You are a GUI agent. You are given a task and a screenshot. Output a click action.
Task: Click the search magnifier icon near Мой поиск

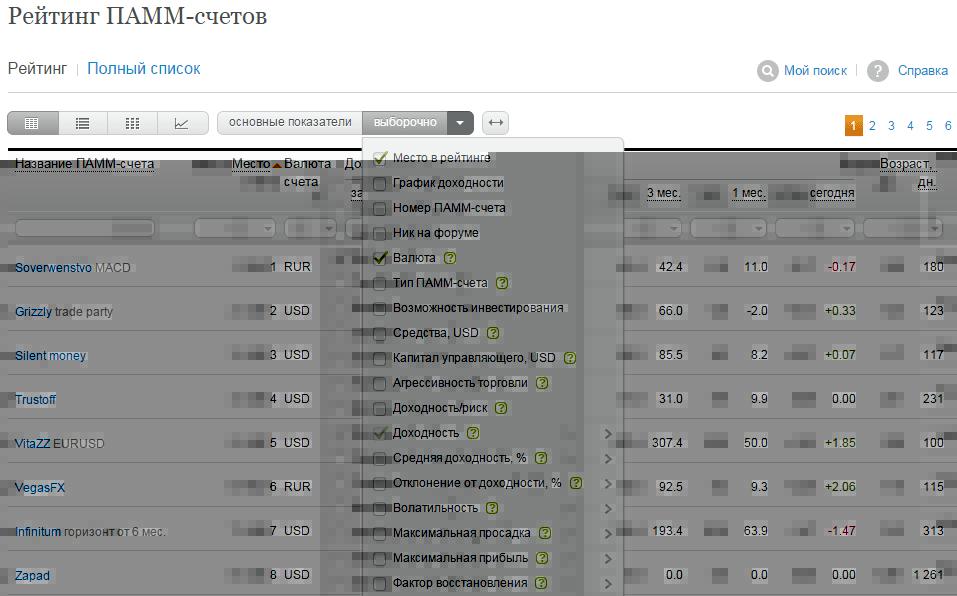coord(768,71)
